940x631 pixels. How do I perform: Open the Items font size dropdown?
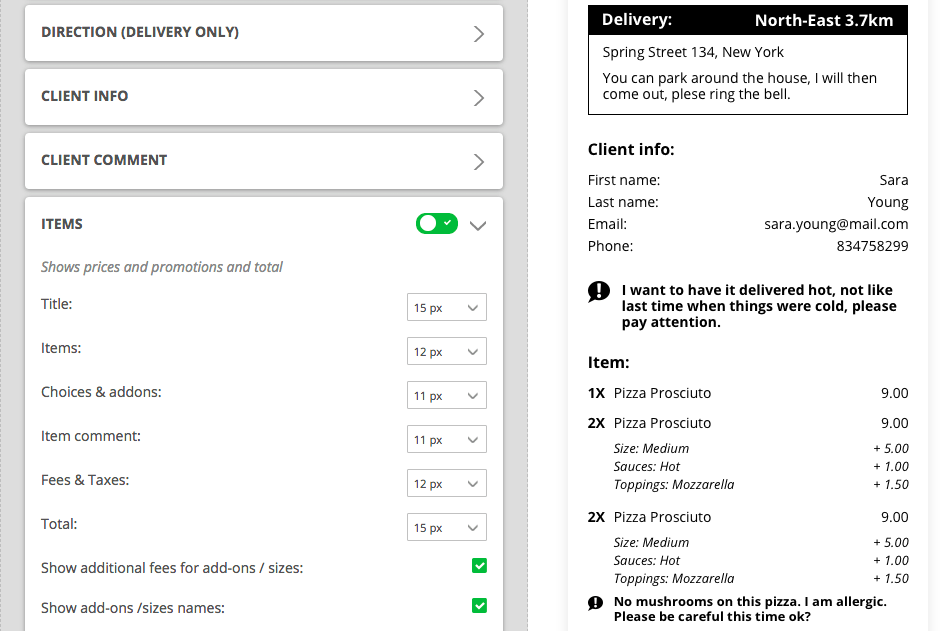pyautogui.click(x=446, y=352)
